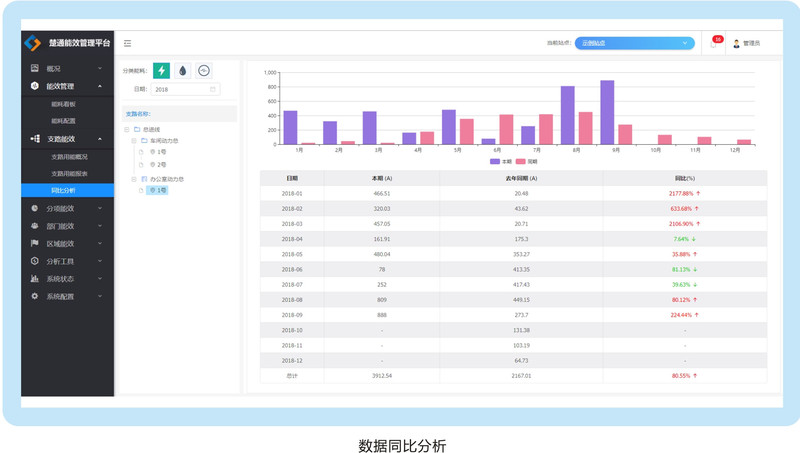Click the 2167.01 total value
Screen dimensions: 800x453
[x=521, y=376]
